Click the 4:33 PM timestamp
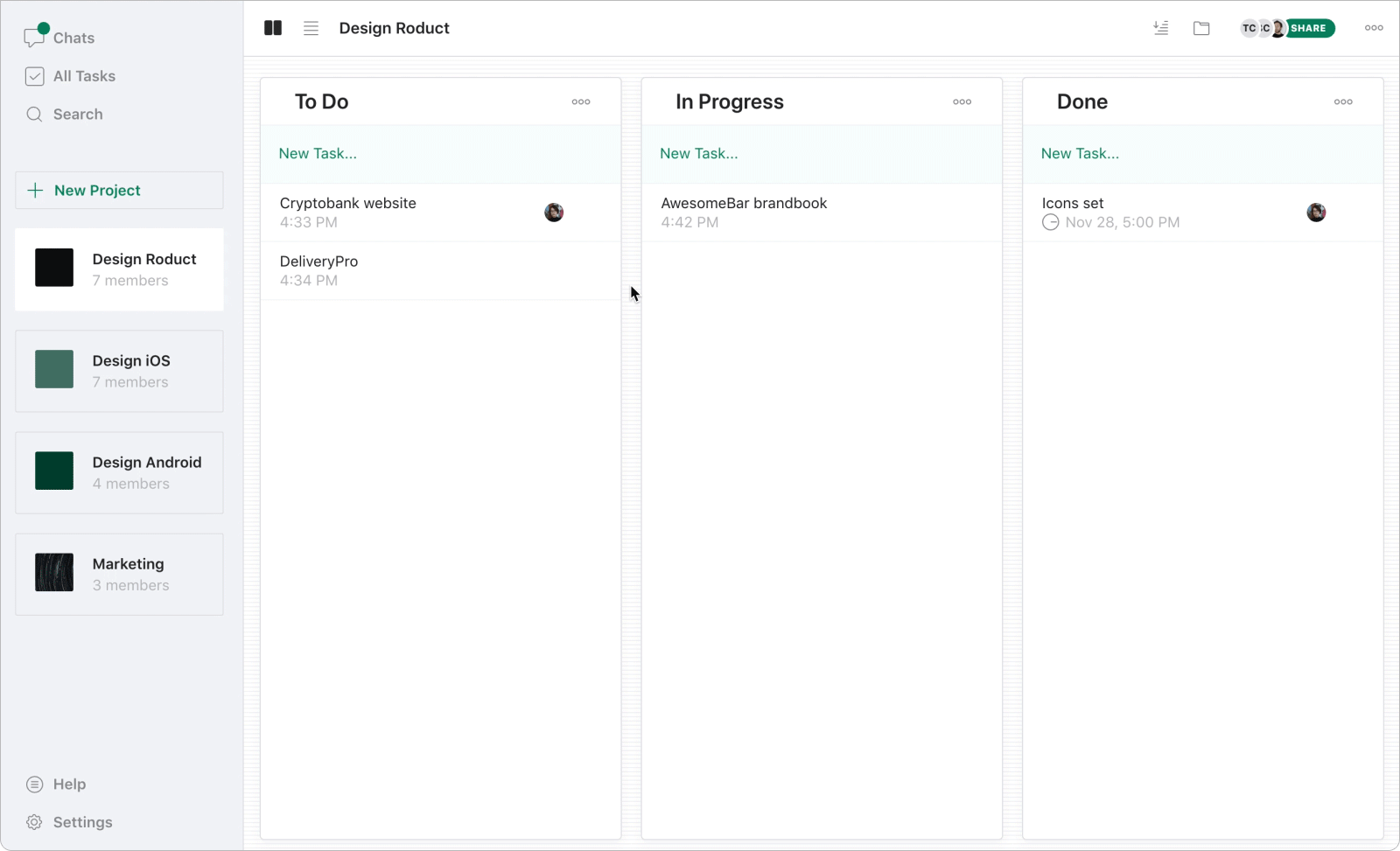This screenshot has height=851, width=1400. (x=309, y=222)
